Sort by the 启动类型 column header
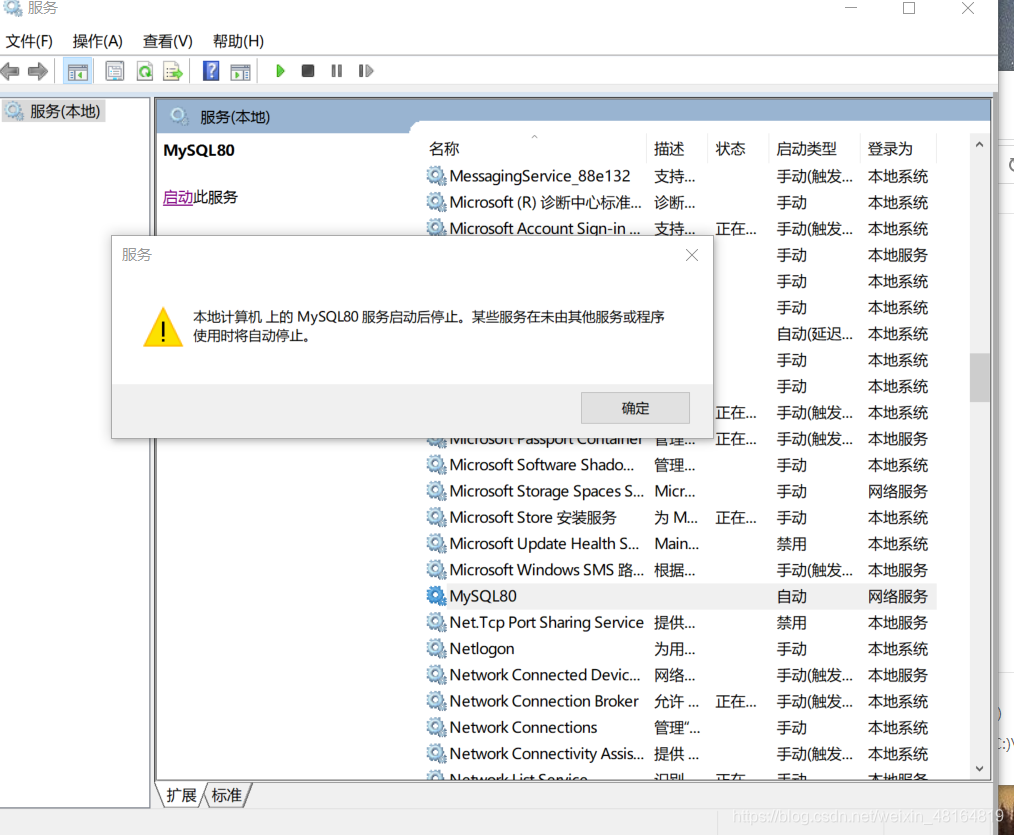This screenshot has height=835, width=1014. tap(815, 149)
